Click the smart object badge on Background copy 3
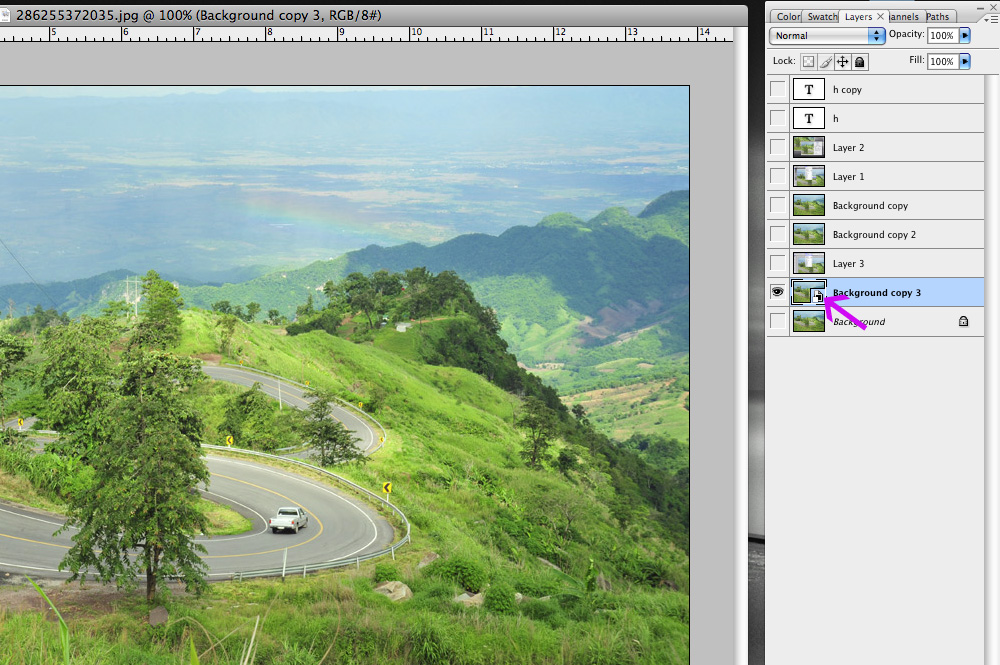The image size is (1000, 665). (818, 297)
